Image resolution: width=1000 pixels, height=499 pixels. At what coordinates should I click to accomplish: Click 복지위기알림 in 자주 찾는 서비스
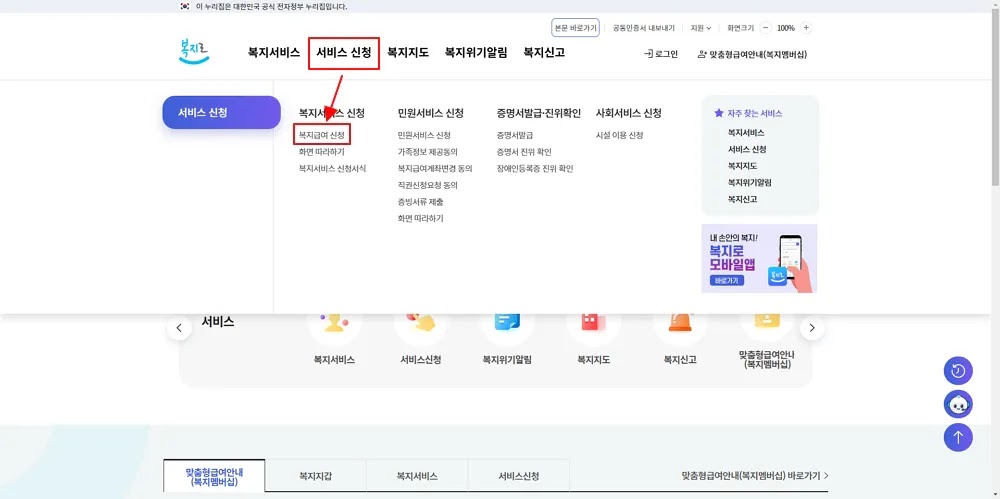(750, 182)
